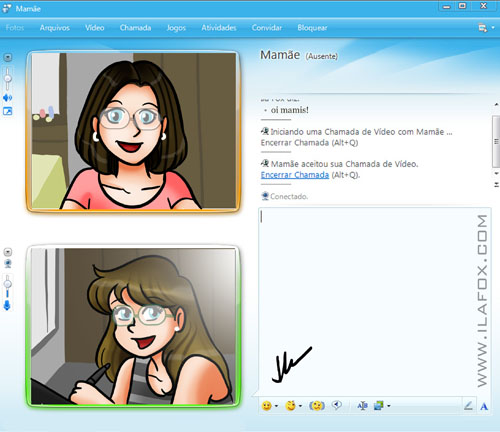Close the Mamãe conversation window
Screen dimensions: 500x432
coord(484,6)
